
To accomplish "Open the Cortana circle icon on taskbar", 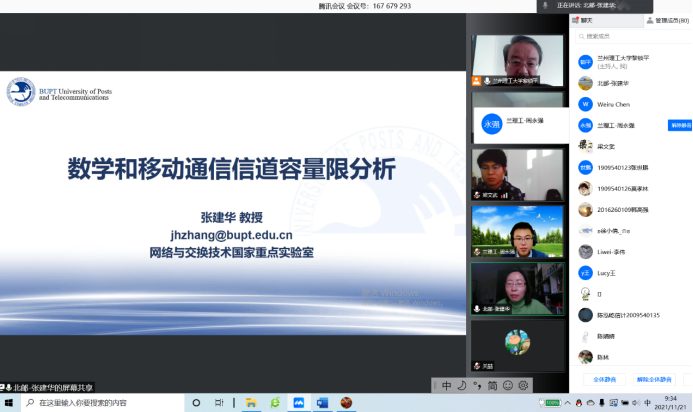I will tap(194, 402).
